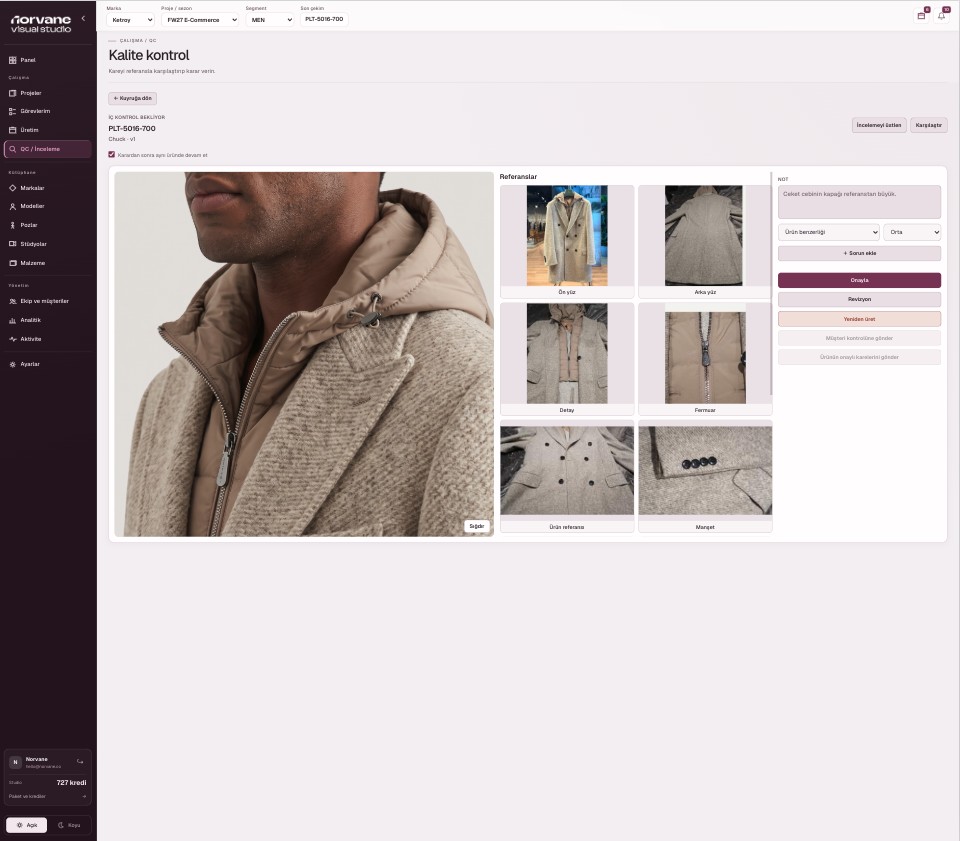Expand the Proje / sezon dropdown

[x=200, y=20]
